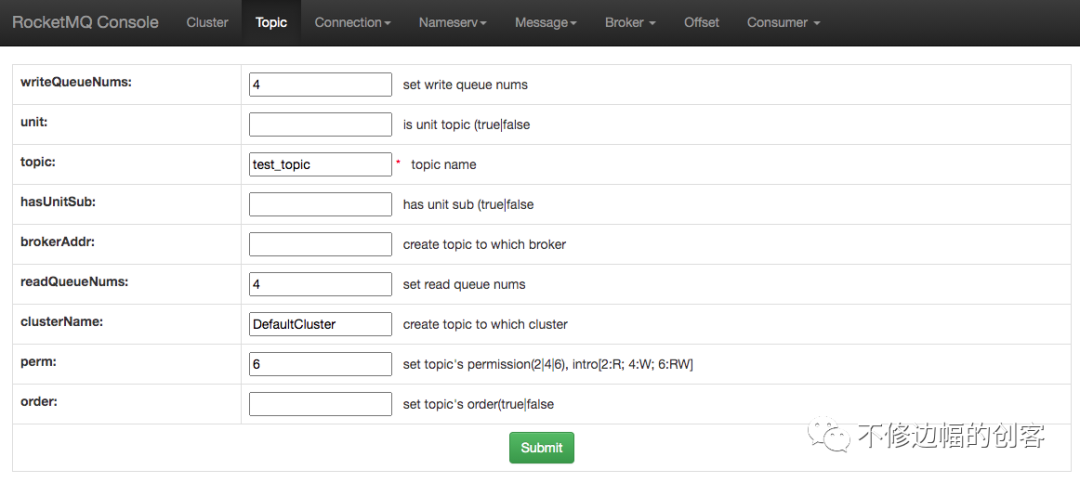Expand the Nameserv dropdown menu

[x=452, y=22]
